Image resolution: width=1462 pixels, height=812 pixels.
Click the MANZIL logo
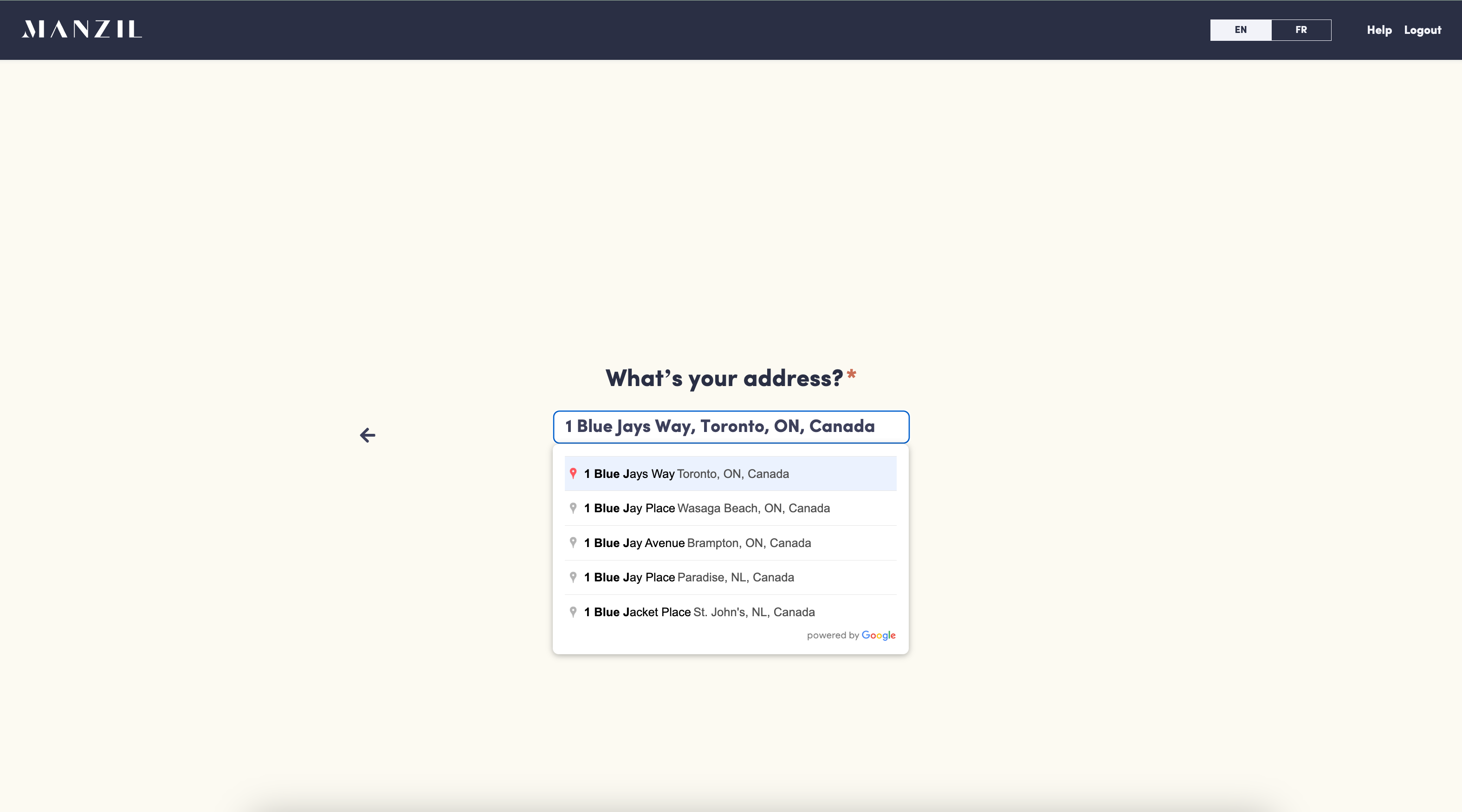click(82, 30)
